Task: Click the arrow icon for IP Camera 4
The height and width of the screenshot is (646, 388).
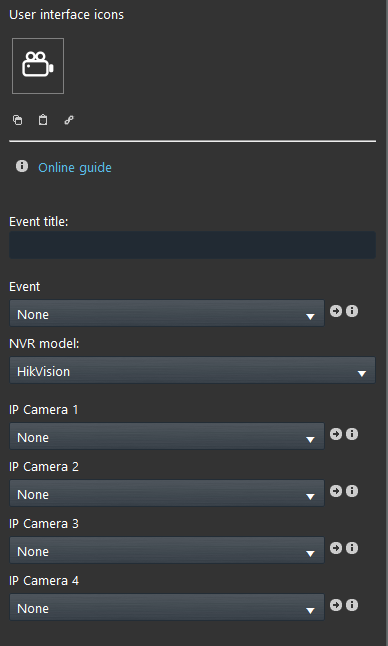Action: click(x=336, y=605)
